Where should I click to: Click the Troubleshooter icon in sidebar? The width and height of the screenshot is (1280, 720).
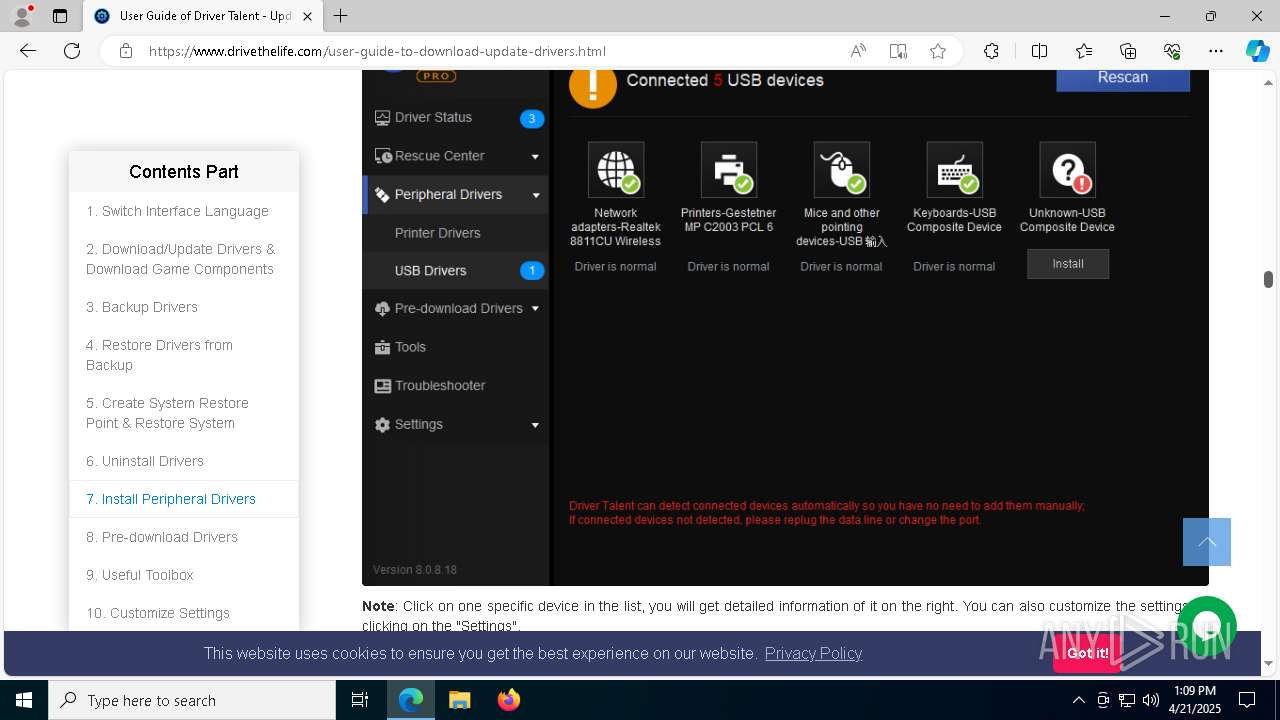(x=382, y=386)
